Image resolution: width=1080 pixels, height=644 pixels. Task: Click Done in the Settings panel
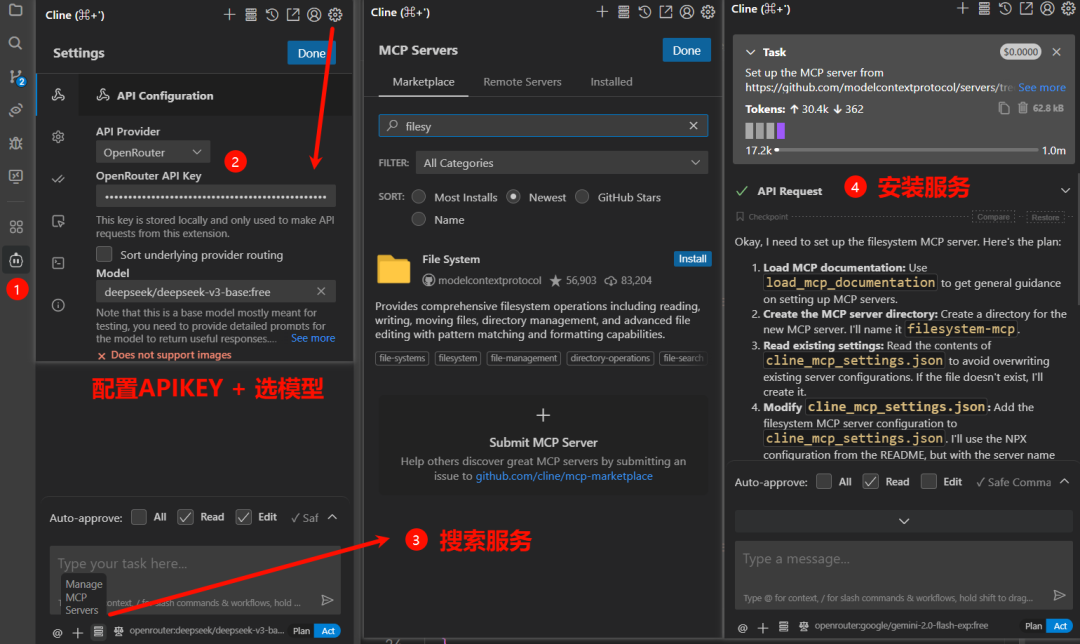311,53
